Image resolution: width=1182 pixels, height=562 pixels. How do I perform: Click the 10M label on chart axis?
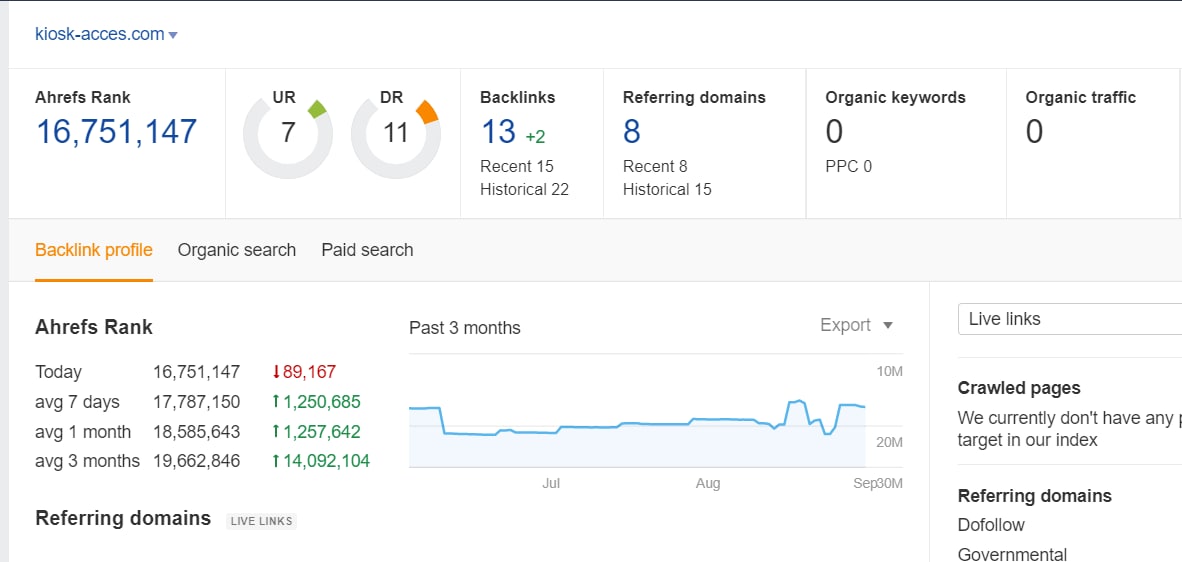pyautogui.click(x=889, y=371)
